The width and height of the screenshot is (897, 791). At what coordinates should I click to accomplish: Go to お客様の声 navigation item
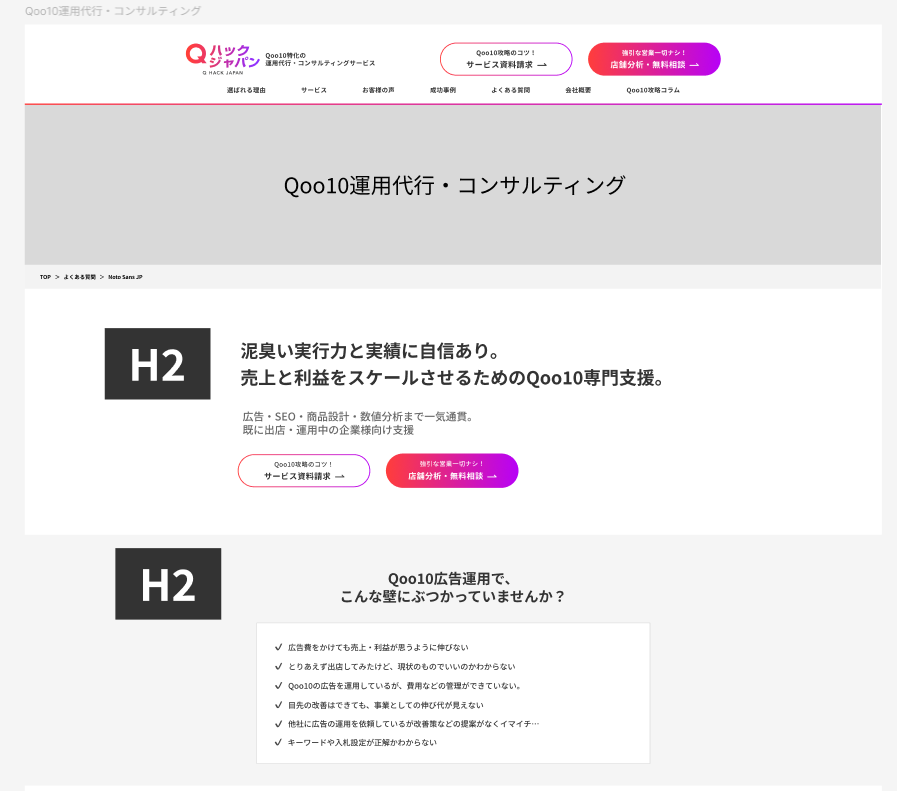378,90
